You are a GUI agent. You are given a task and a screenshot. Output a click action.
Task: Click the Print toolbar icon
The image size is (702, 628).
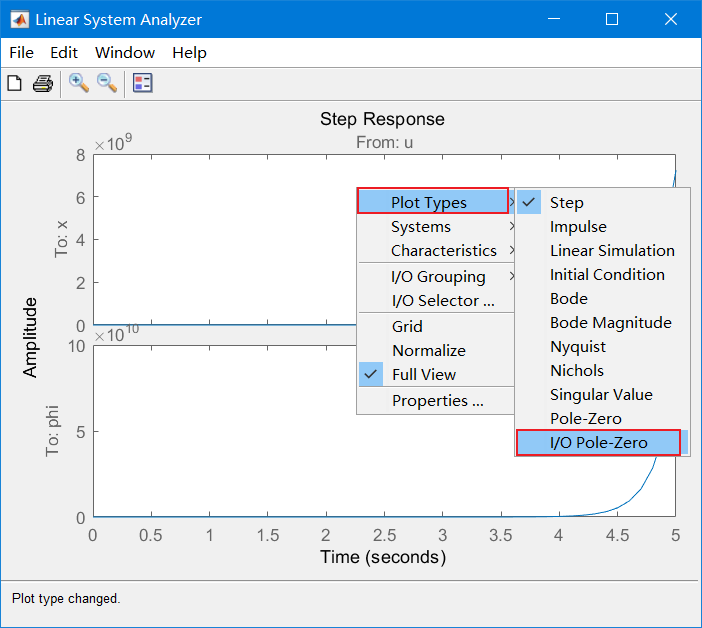(42, 83)
